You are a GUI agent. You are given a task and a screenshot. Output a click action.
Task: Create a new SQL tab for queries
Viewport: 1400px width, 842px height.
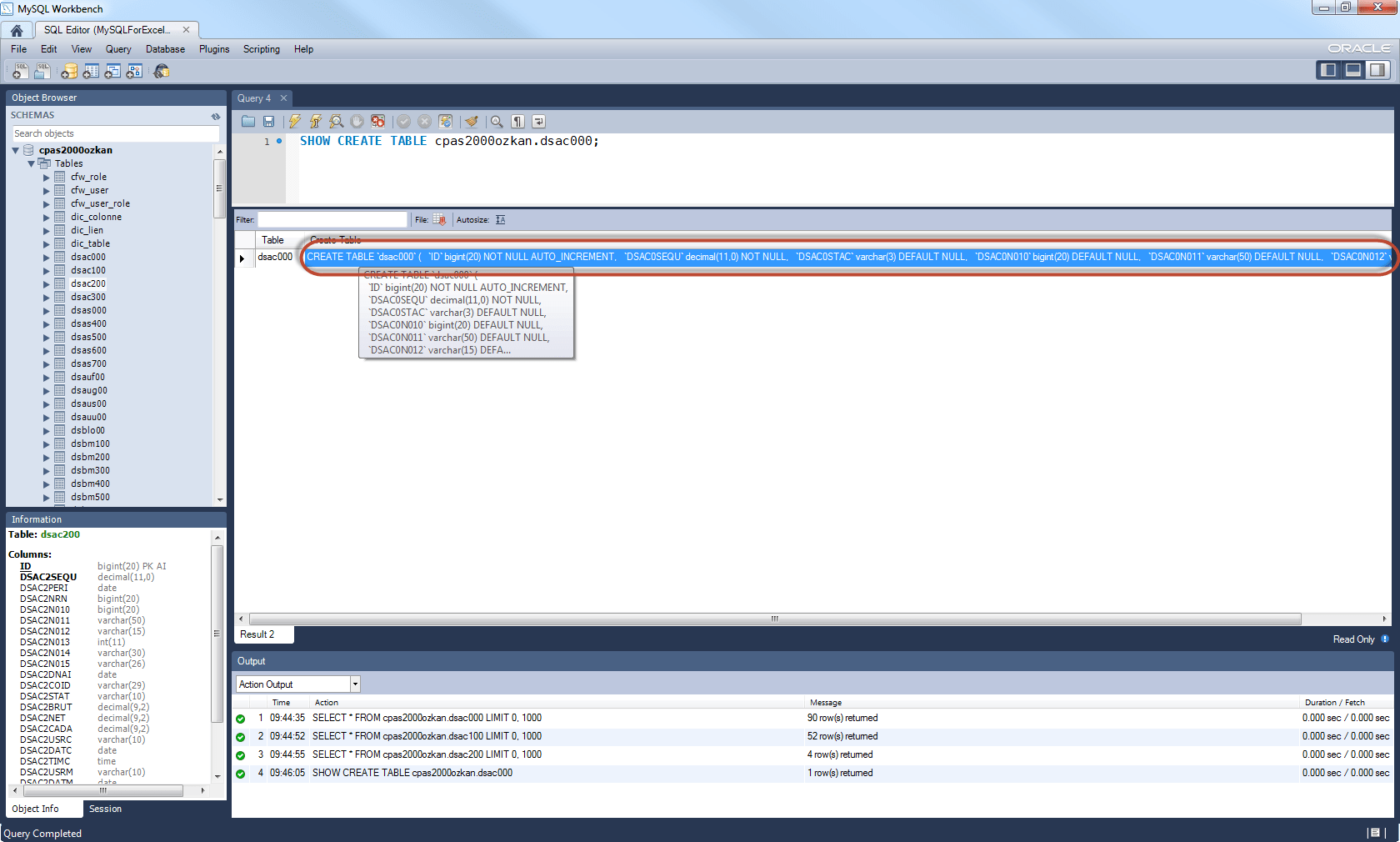pos(20,72)
